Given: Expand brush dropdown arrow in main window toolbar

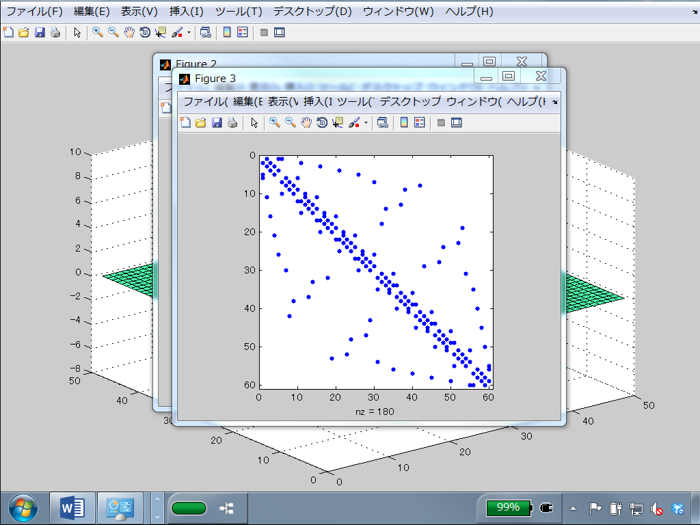Looking at the screenshot, I should click(x=189, y=32).
